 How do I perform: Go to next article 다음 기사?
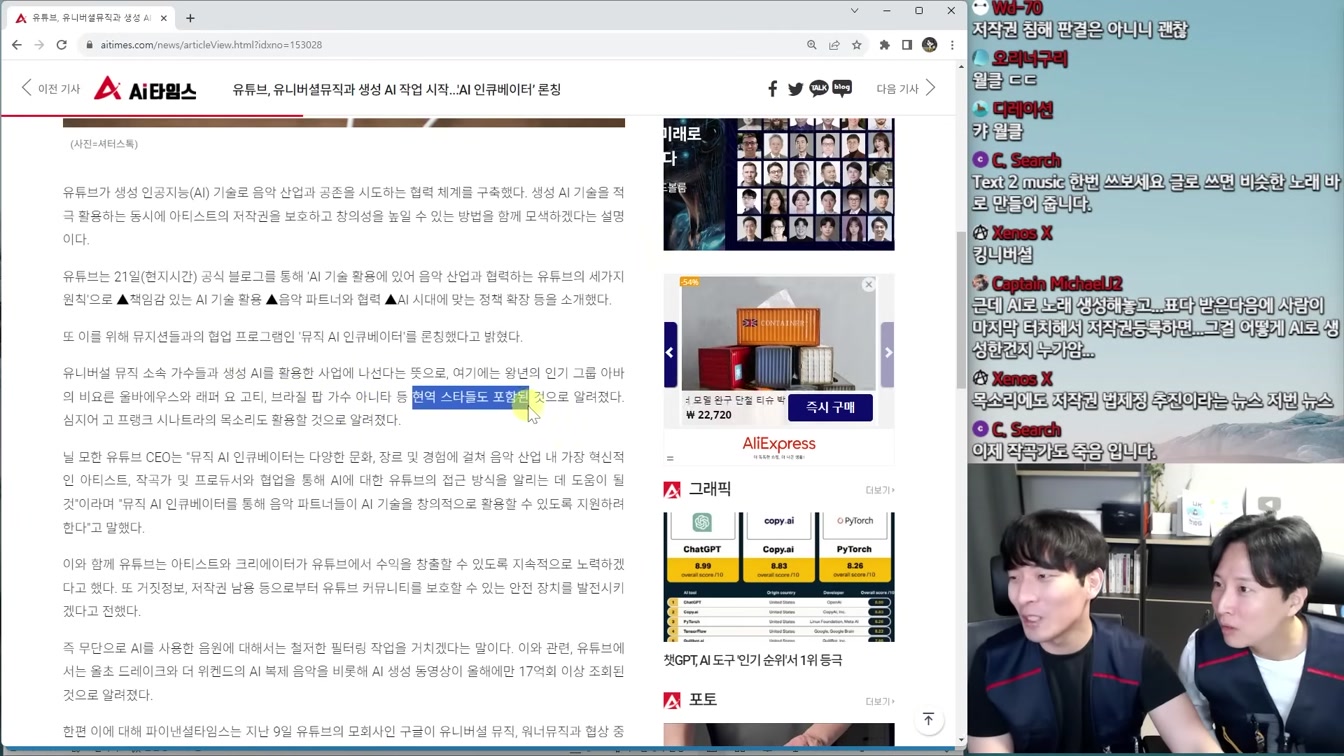[906, 89]
